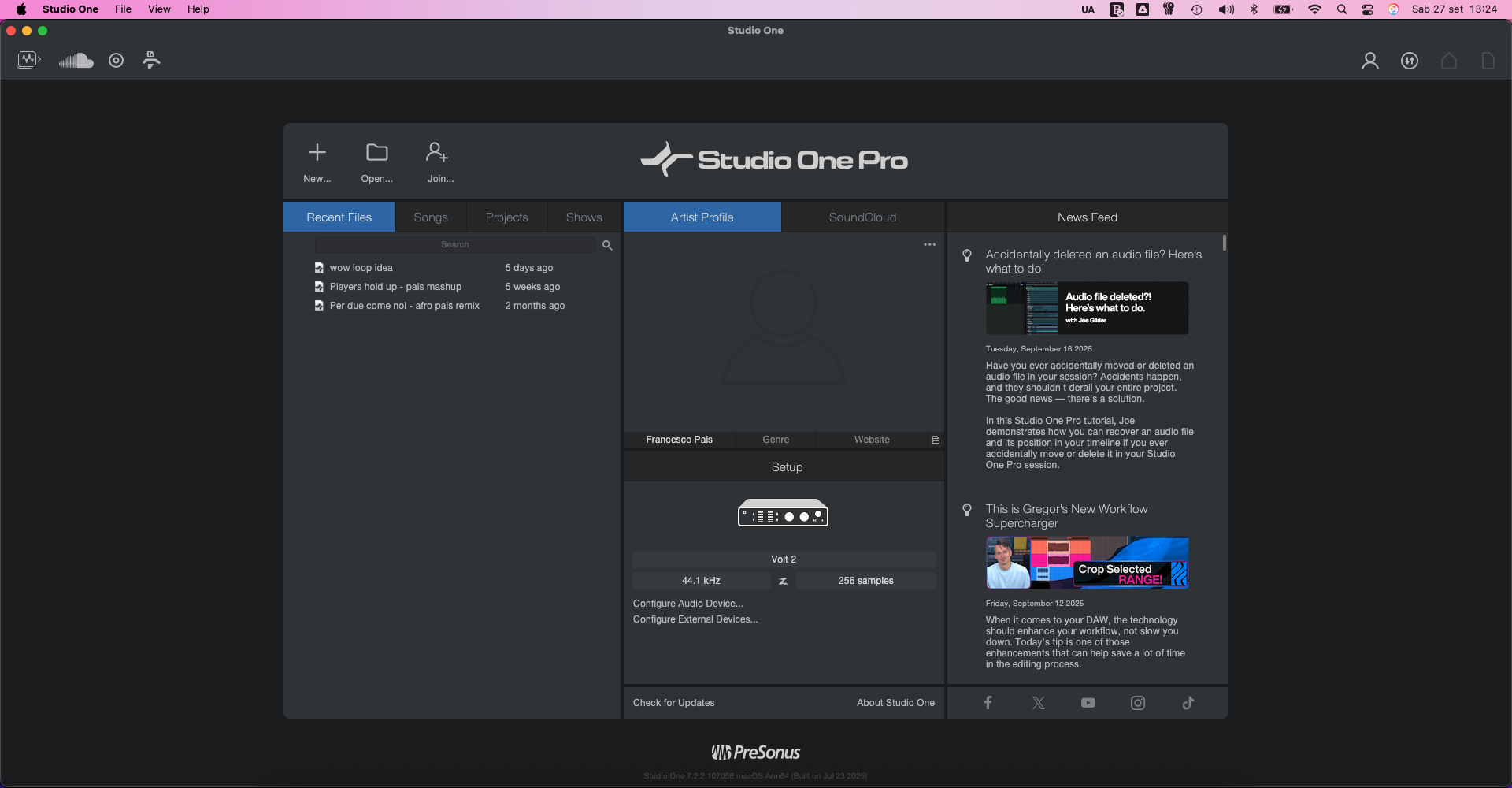Open macOS Spotlight search
This screenshot has height=788, width=1512.
(x=1342, y=9)
